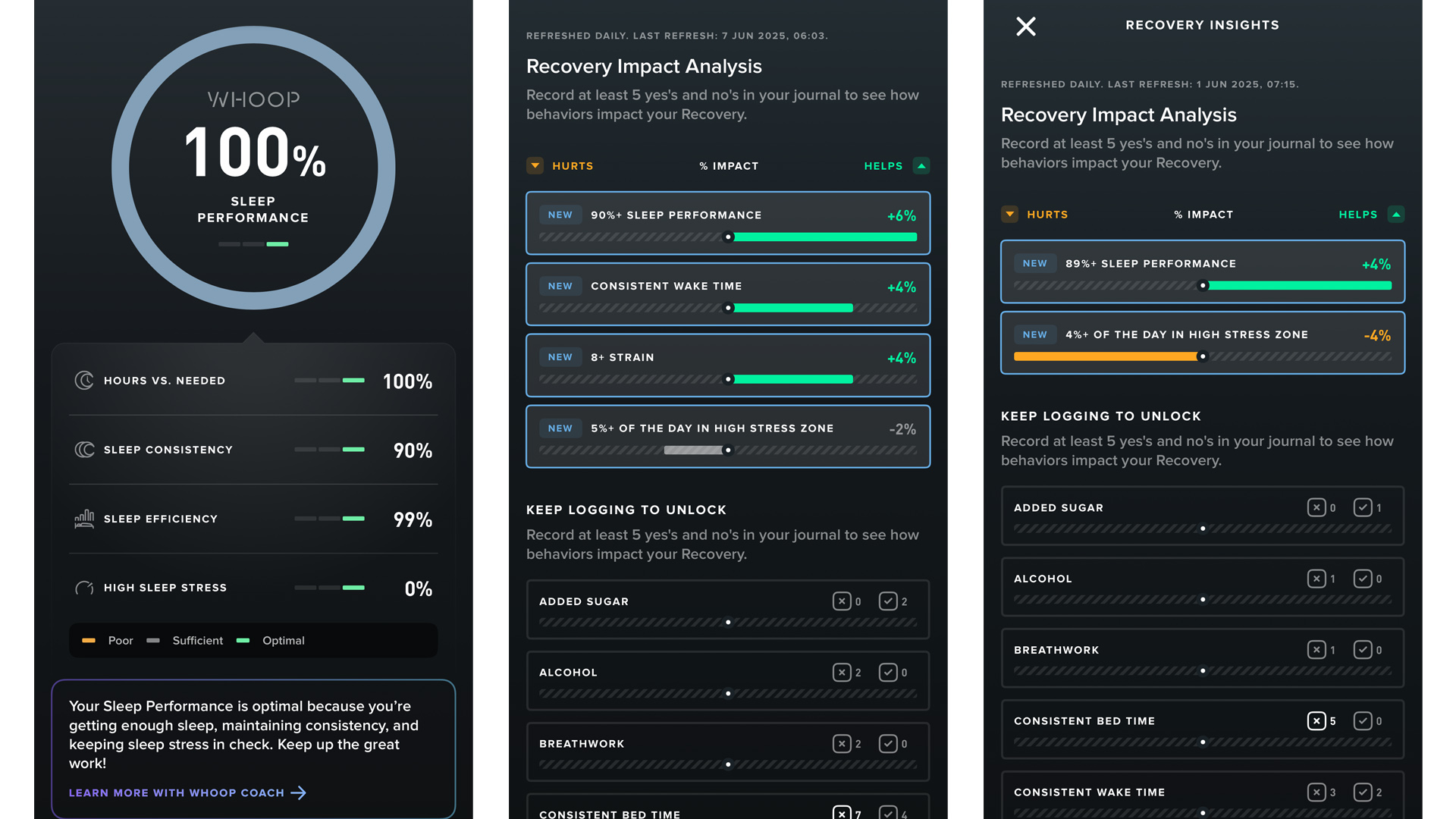The width and height of the screenshot is (1456, 819).
Task: Tap Added Sugar No box, Recovery Insights panel
Action: [x=1316, y=507]
